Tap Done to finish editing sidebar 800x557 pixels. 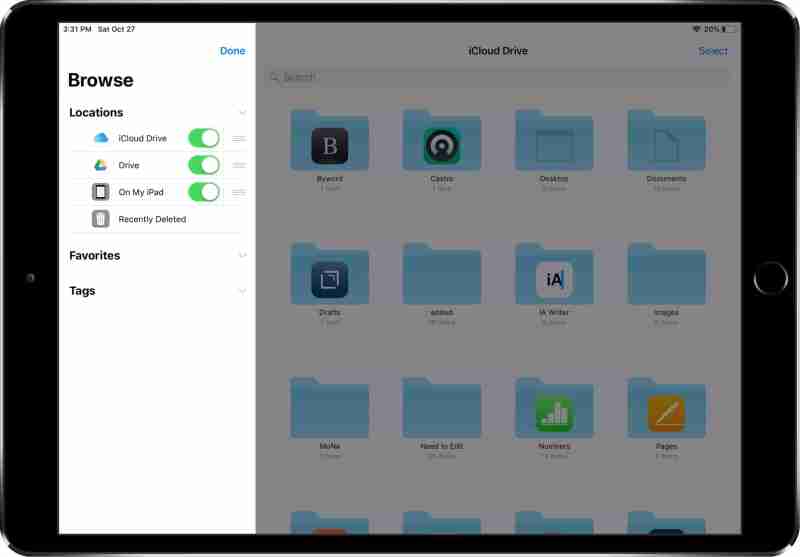(233, 51)
